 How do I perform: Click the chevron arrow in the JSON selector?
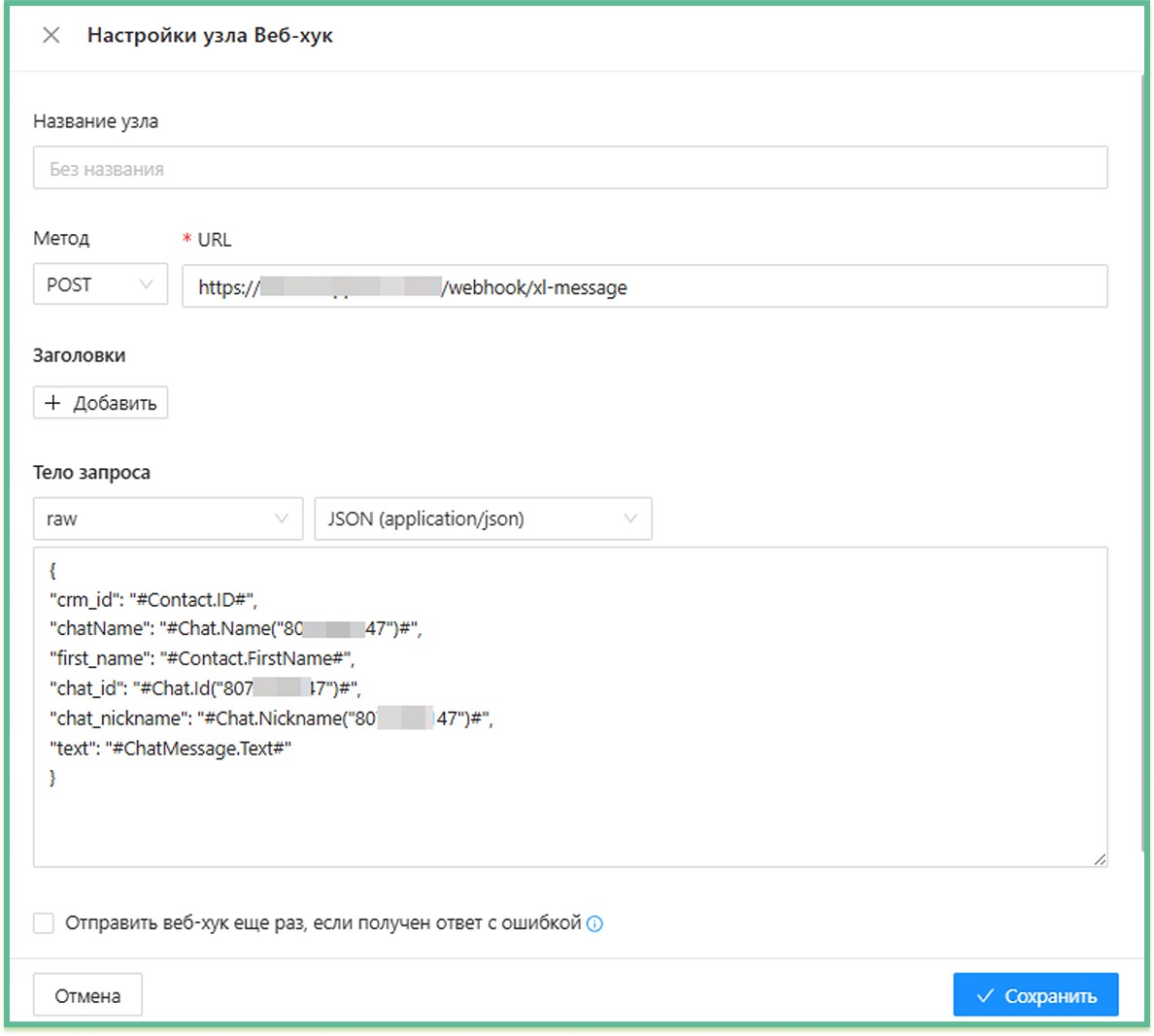coord(630,518)
